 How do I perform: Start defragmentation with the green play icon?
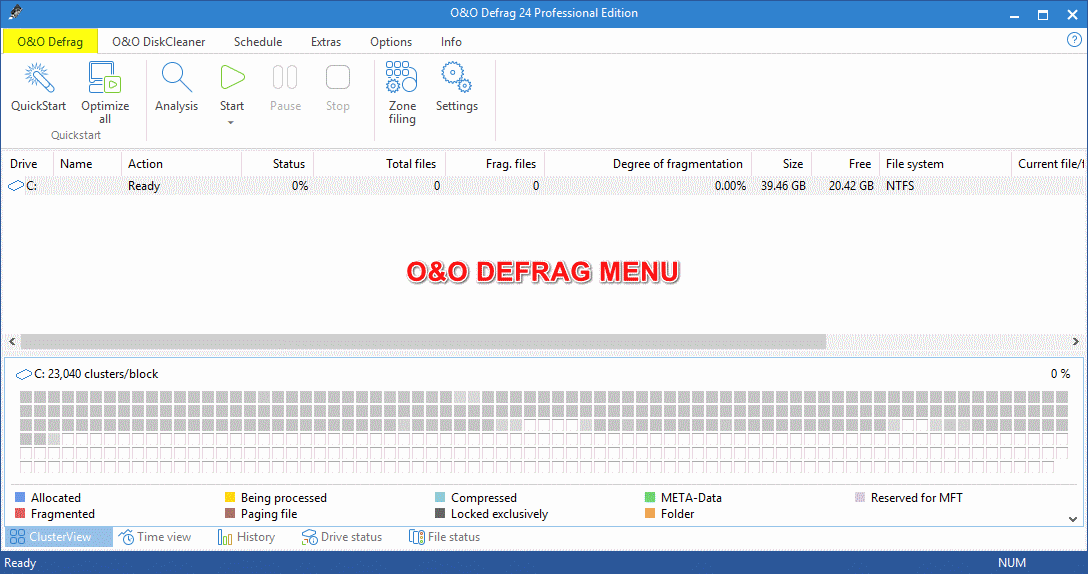(232, 77)
